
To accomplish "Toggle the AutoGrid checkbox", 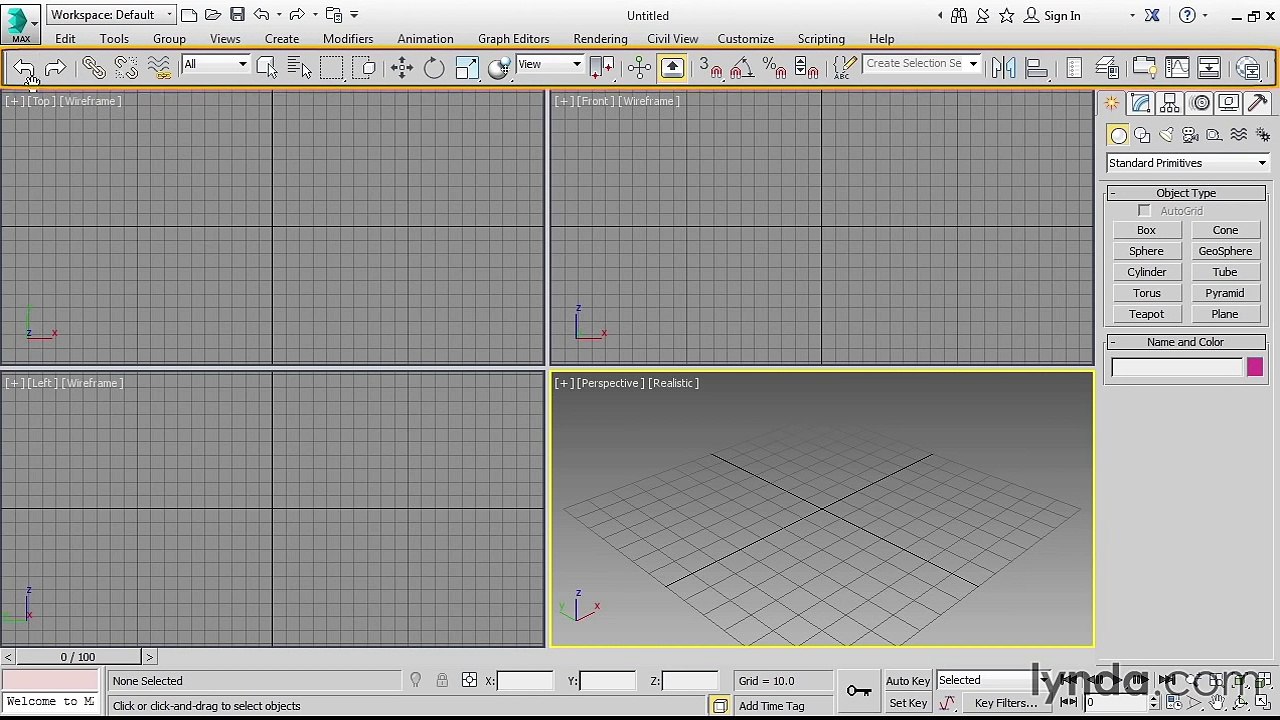I will (x=1144, y=211).
